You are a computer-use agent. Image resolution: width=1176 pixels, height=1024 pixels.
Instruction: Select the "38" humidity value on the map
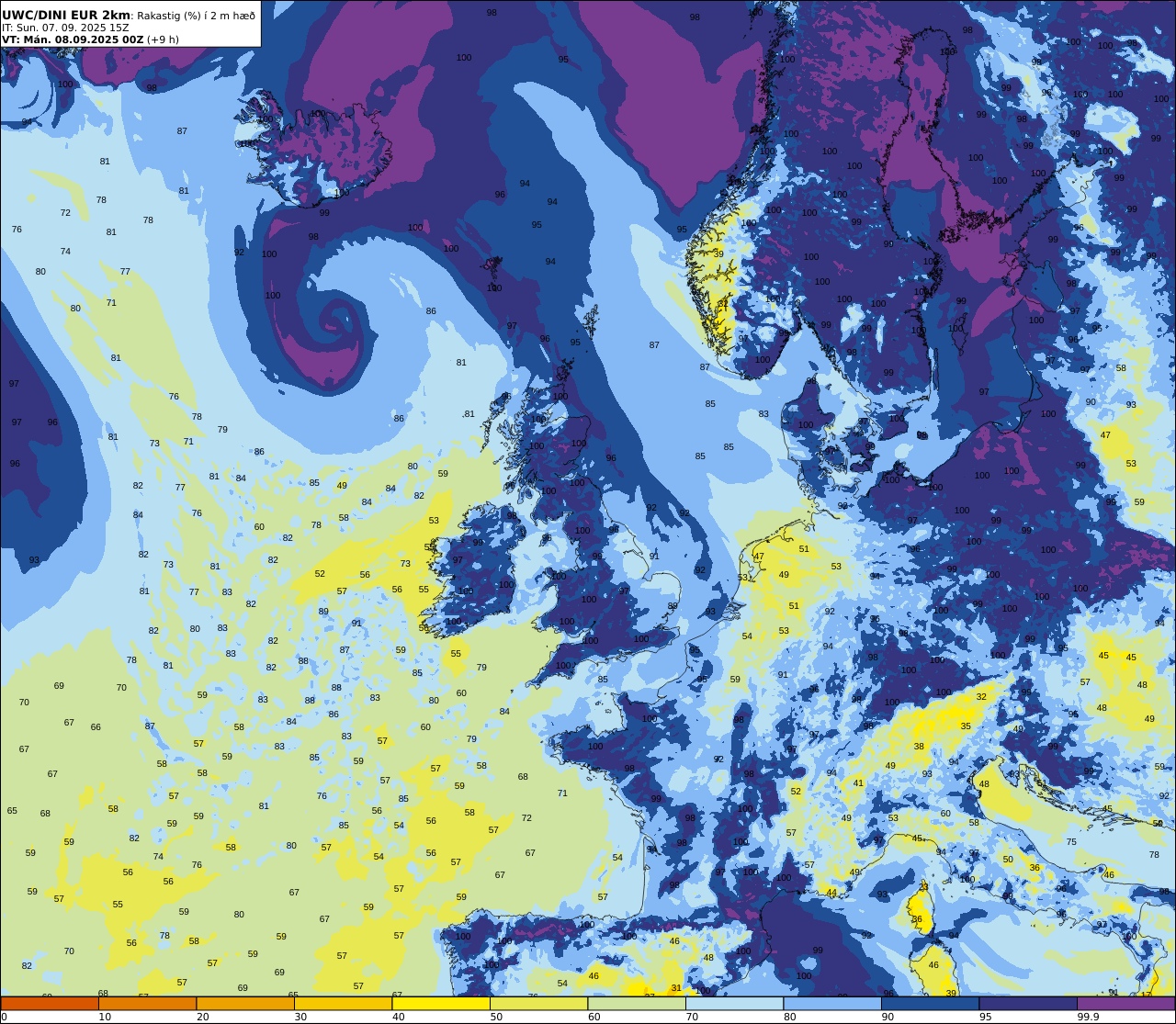[919, 747]
